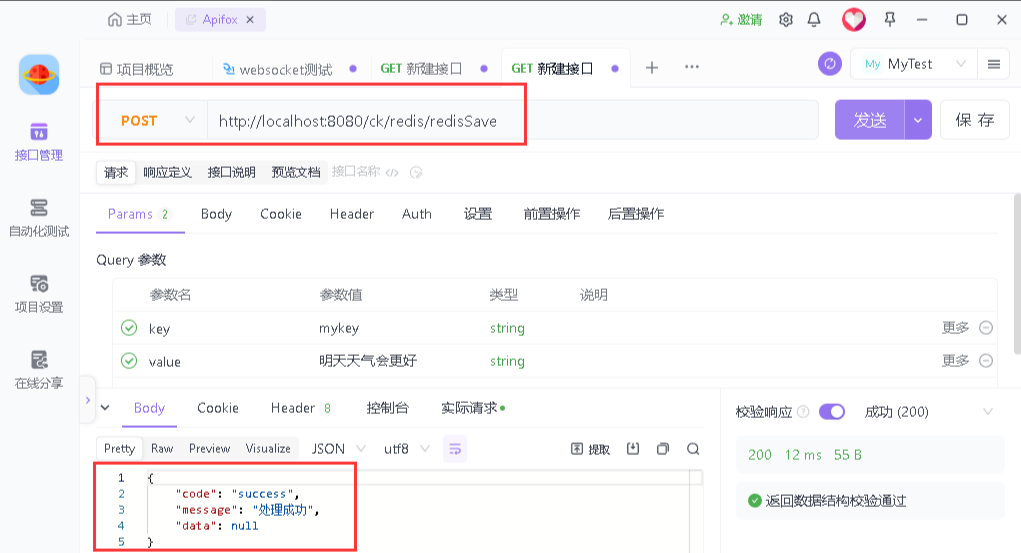
Task: Pin the window with pushpin icon
Action: pos(889,20)
